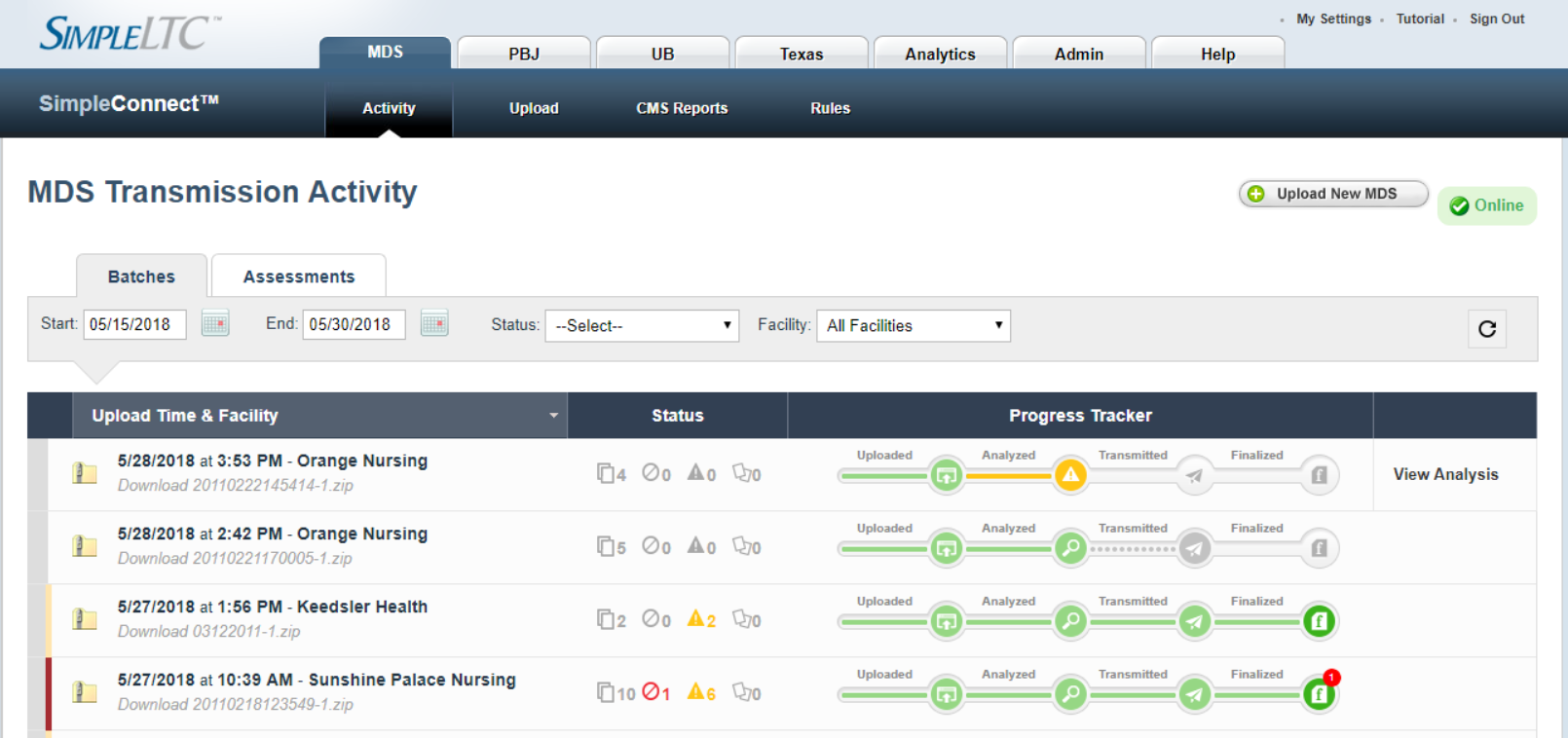1568x738 pixels.
Task: Open My Settings link
Action: tap(1333, 18)
